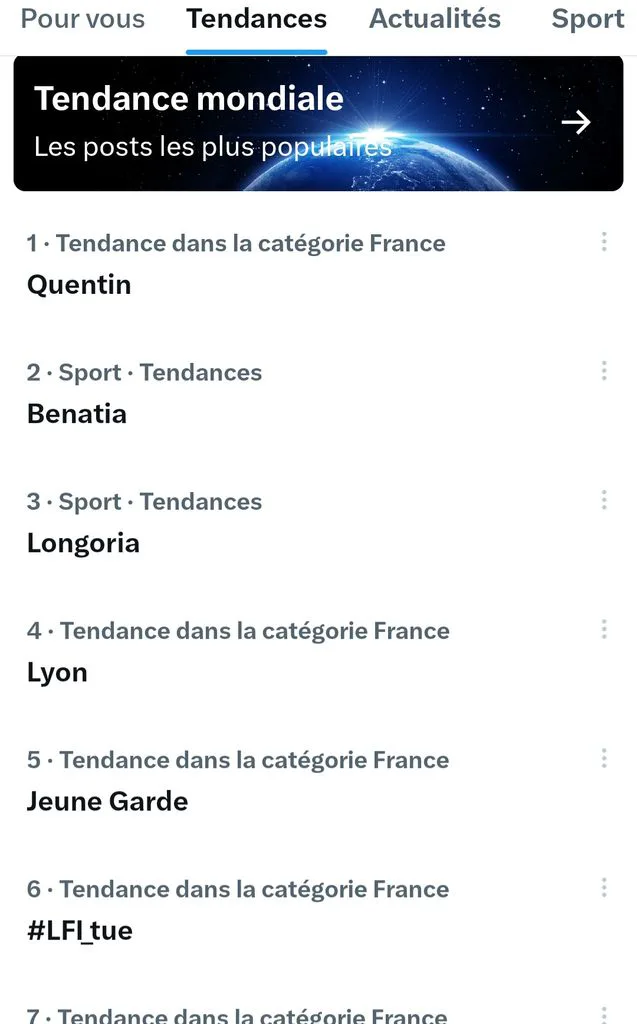The image size is (637, 1024).
Task: Open more options for trend number 7
Action: [604, 1014]
